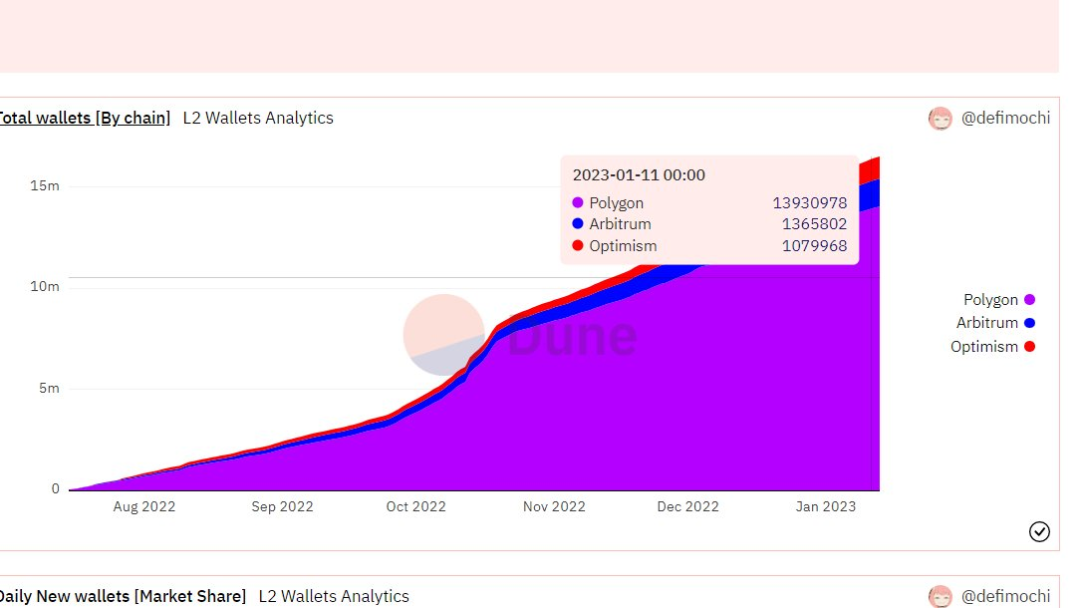Open the Daily New wallets [Market Share] link
This screenshot has height=608, width=1080.
(123, 596)
